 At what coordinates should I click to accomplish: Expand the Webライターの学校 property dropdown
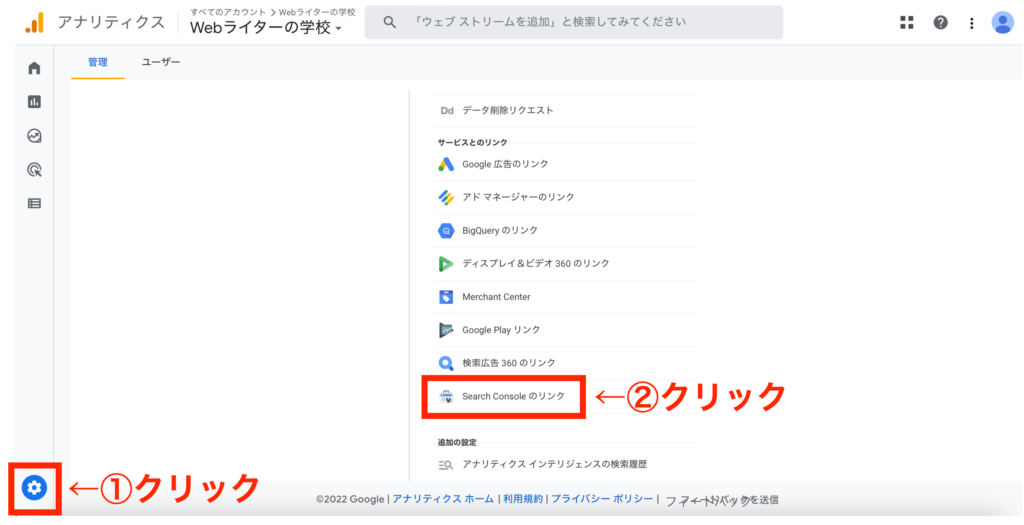coord(266,29)
